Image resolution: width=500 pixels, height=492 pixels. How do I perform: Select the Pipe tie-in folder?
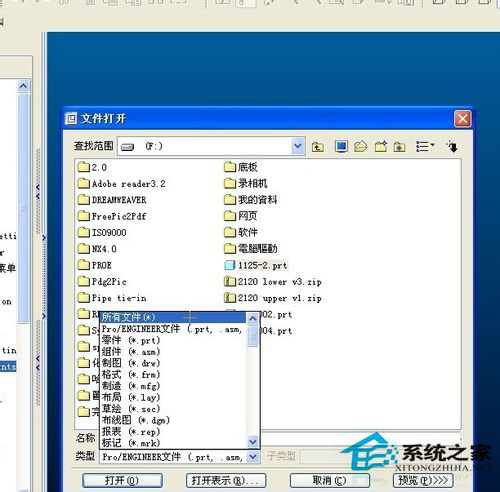[x=112, y=298]
